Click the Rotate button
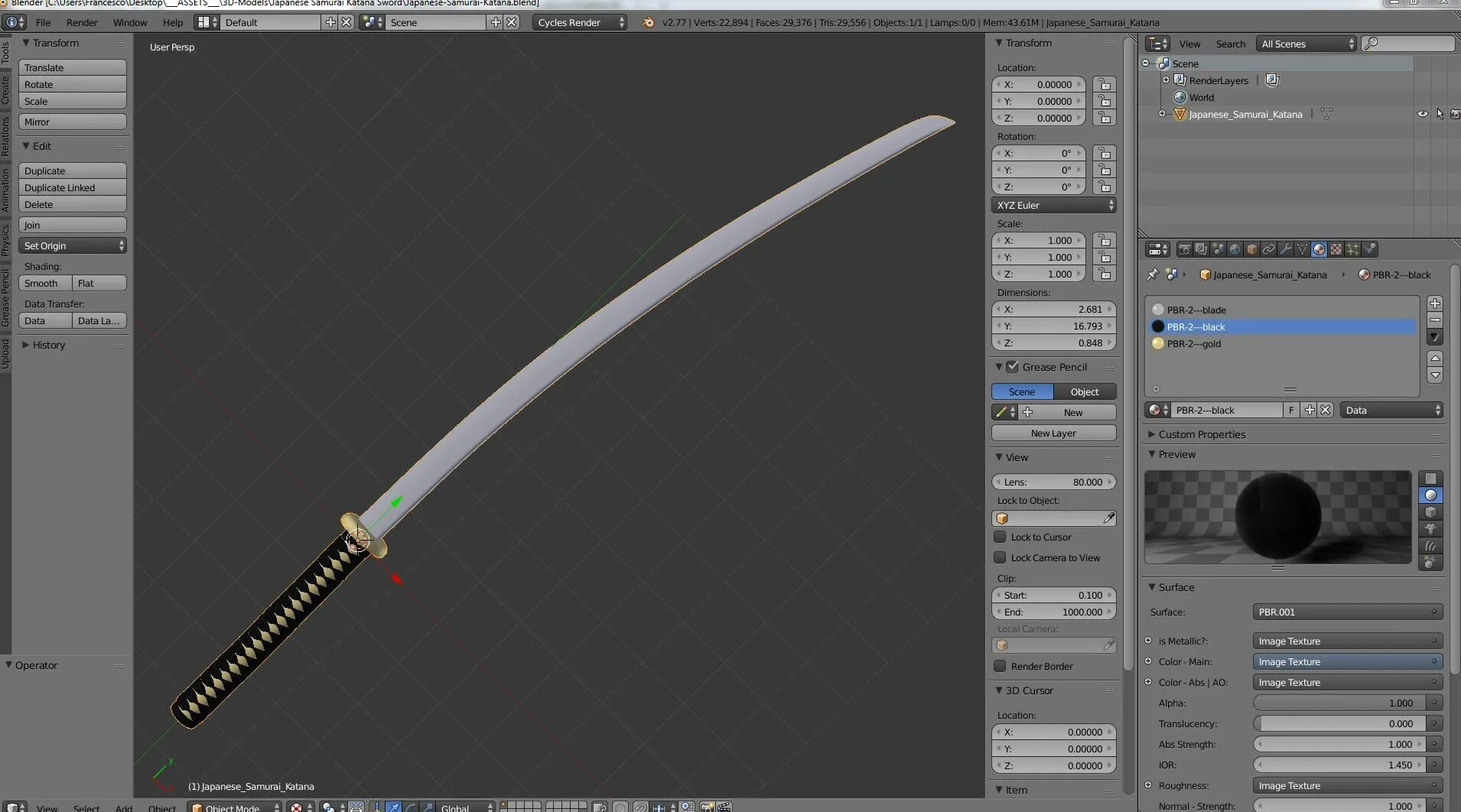 point(73,84)
